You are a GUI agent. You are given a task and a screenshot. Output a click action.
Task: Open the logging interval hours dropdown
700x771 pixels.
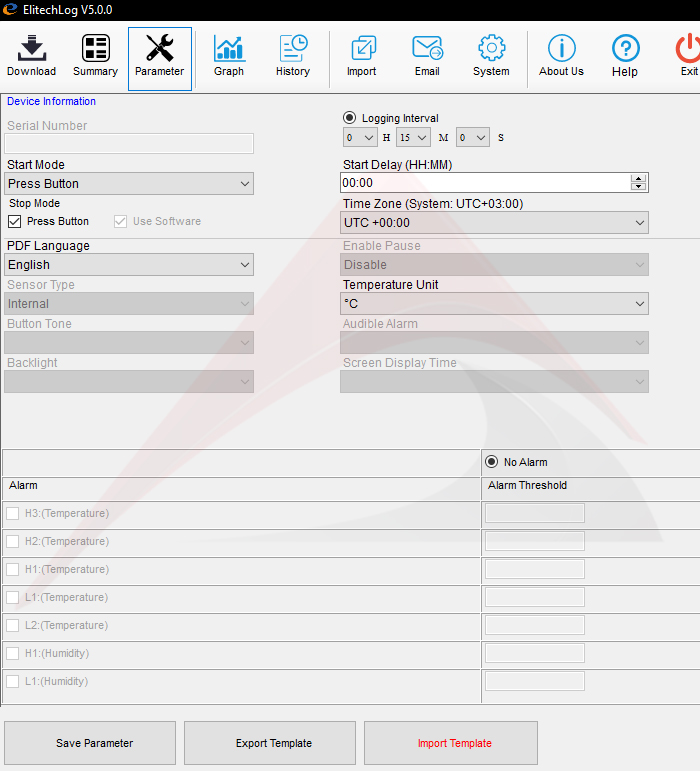[x=360, y=138]
